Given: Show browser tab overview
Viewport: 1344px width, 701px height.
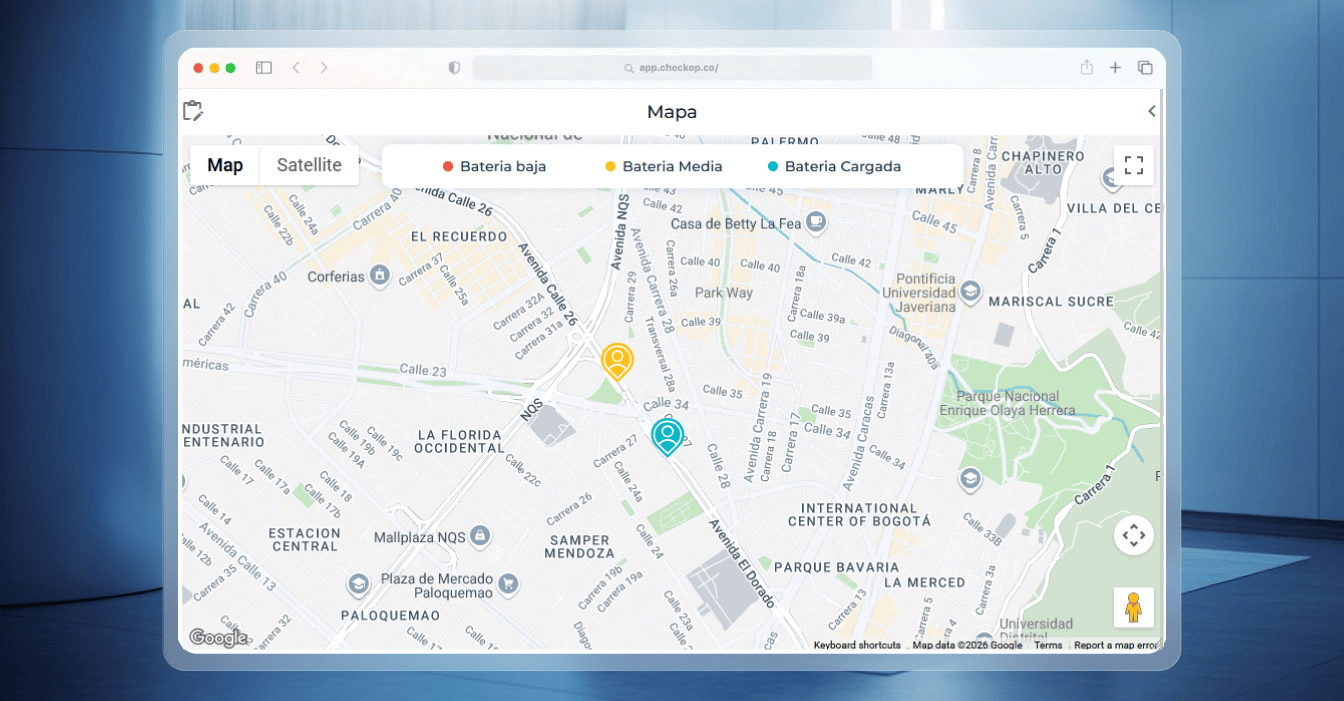Looking at the screenshot, I should click(1145, 68).
